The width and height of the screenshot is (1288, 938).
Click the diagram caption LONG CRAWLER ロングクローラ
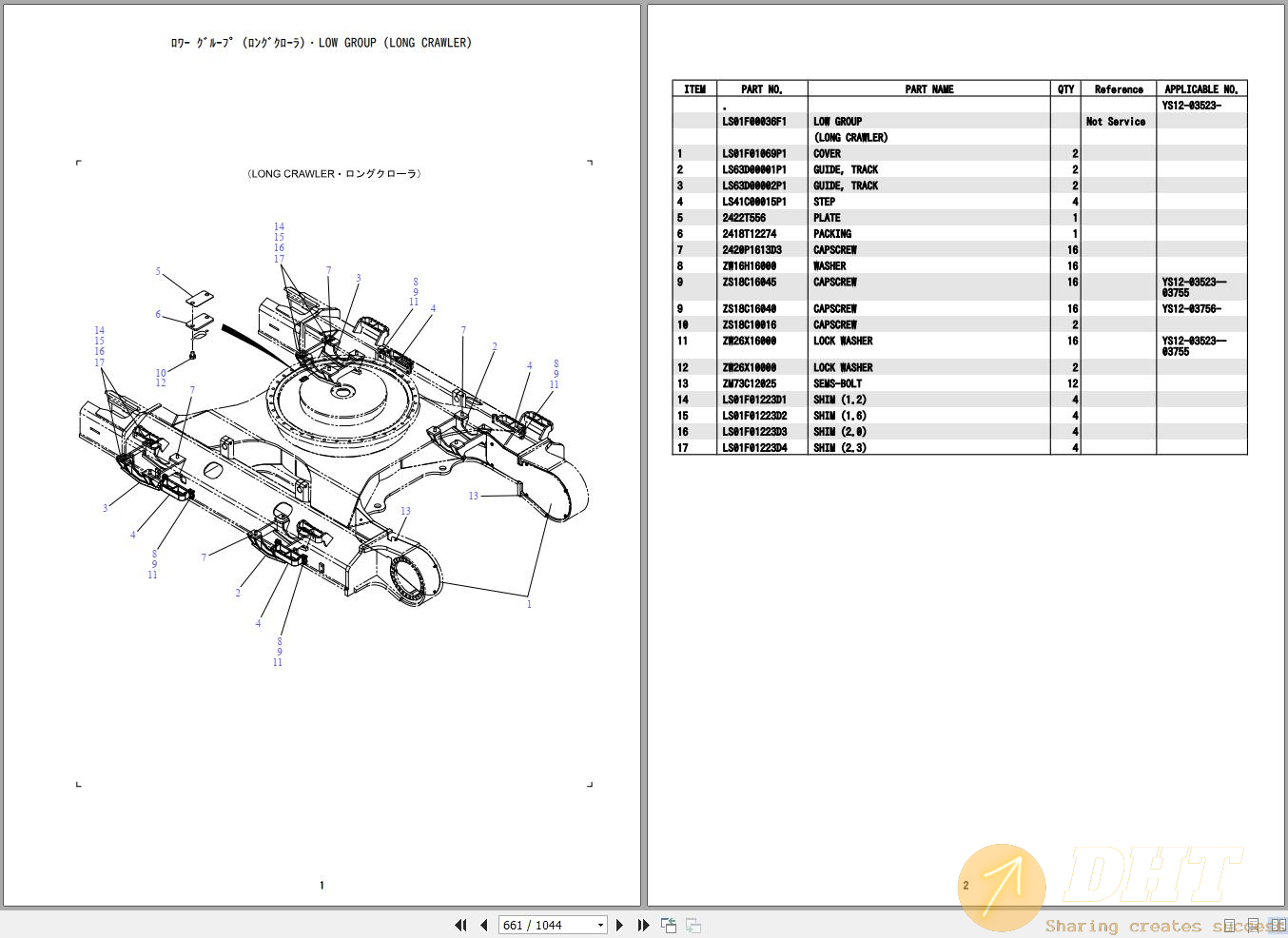coord(333,174)
